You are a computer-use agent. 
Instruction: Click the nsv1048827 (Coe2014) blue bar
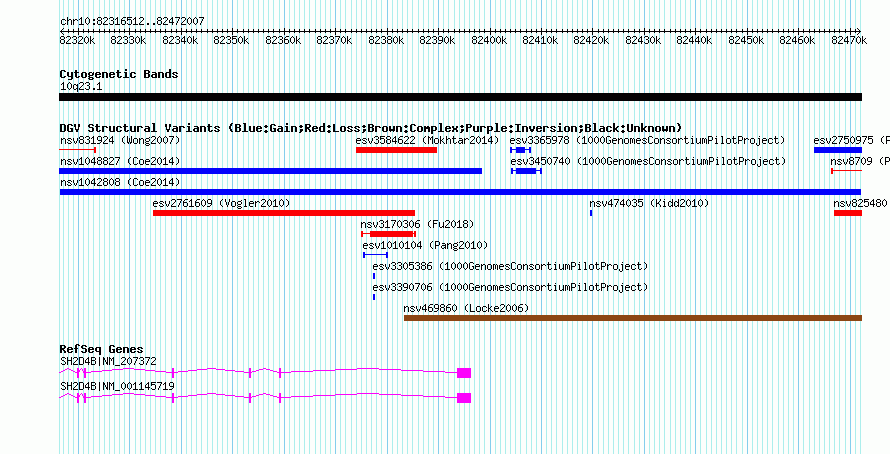[x=271, y=171]
